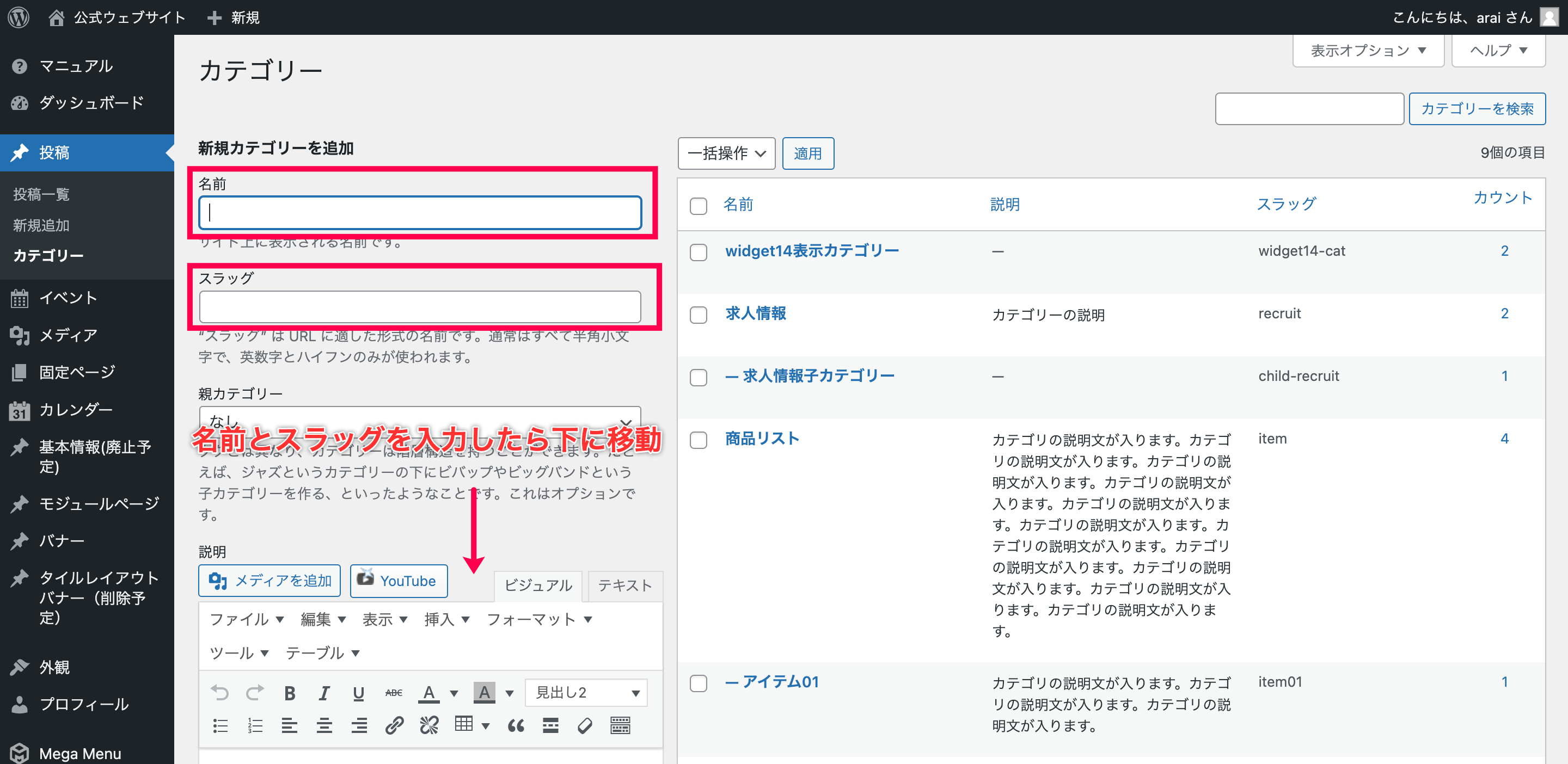
Task: Click the align center icon
Action: coord(324,725)
